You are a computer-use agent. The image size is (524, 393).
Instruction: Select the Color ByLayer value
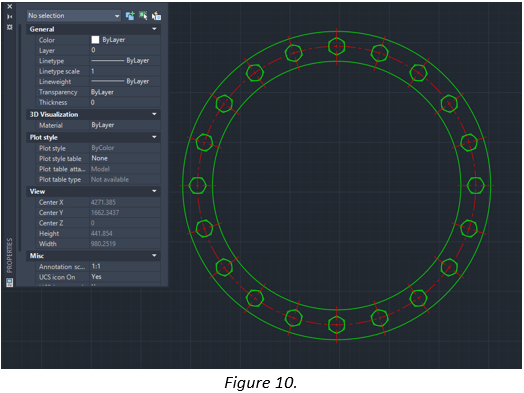coord(114,40)
